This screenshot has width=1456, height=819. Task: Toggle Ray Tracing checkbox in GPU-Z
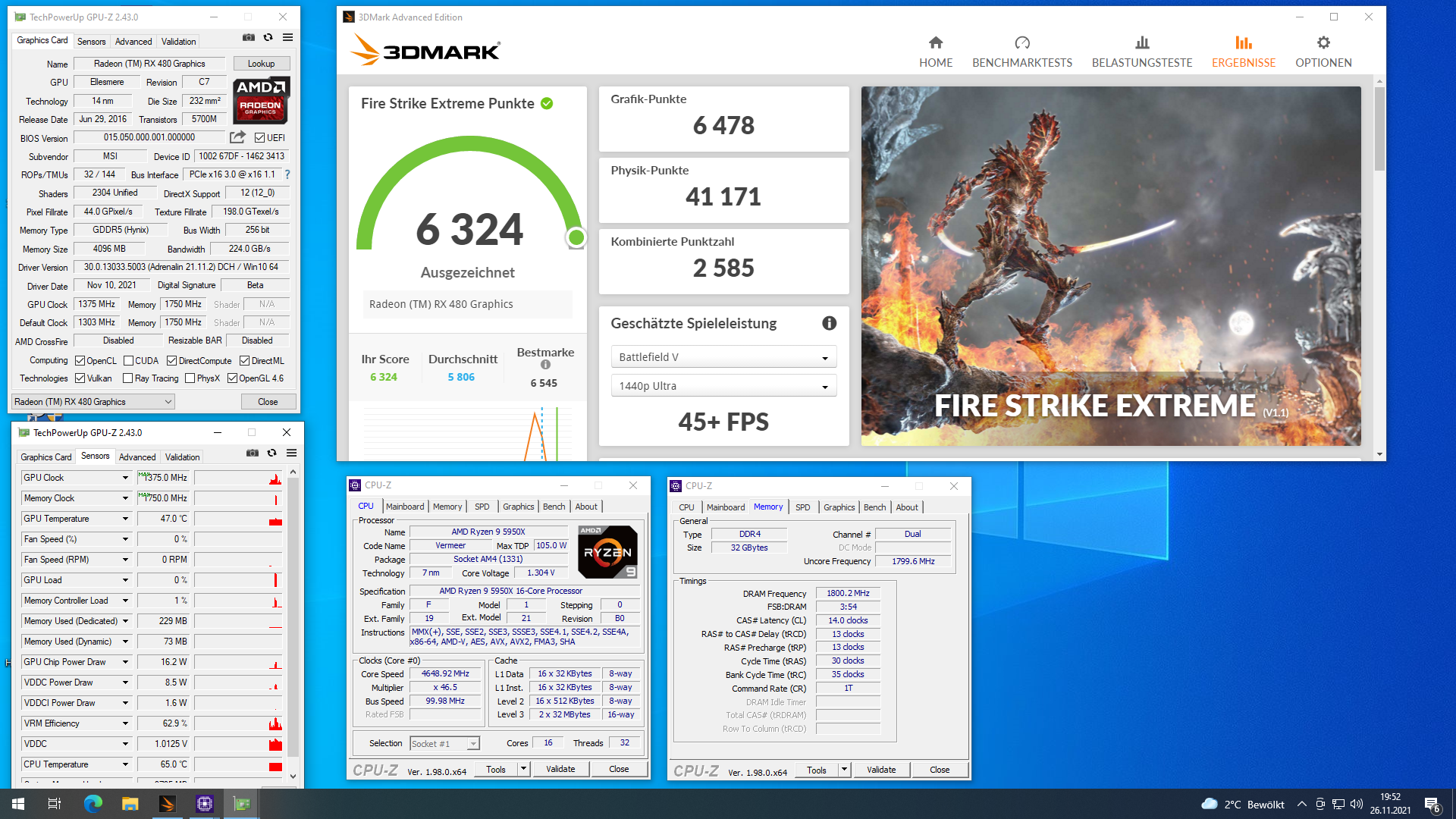pyautogui.click(x=127, y=378)
